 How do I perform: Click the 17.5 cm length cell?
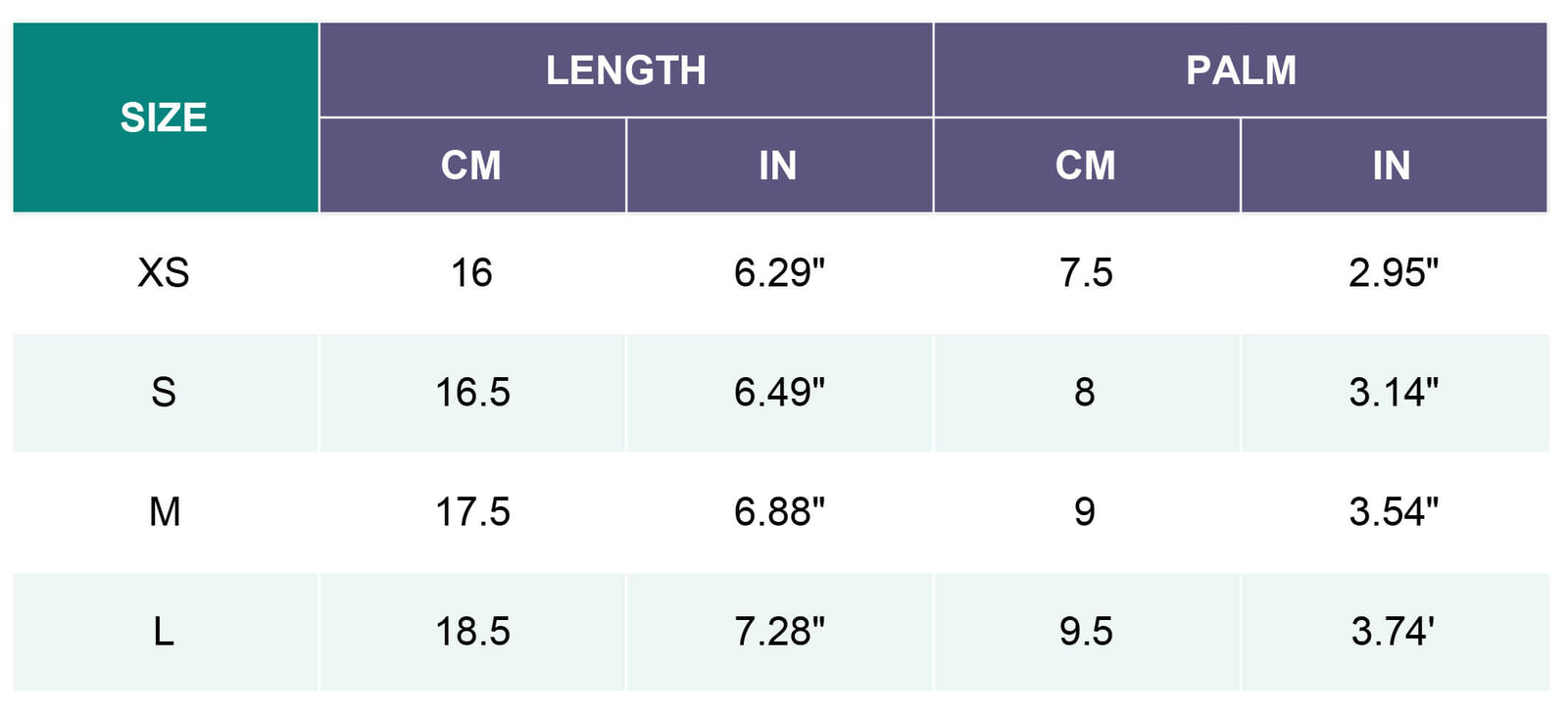click(472, 512)
